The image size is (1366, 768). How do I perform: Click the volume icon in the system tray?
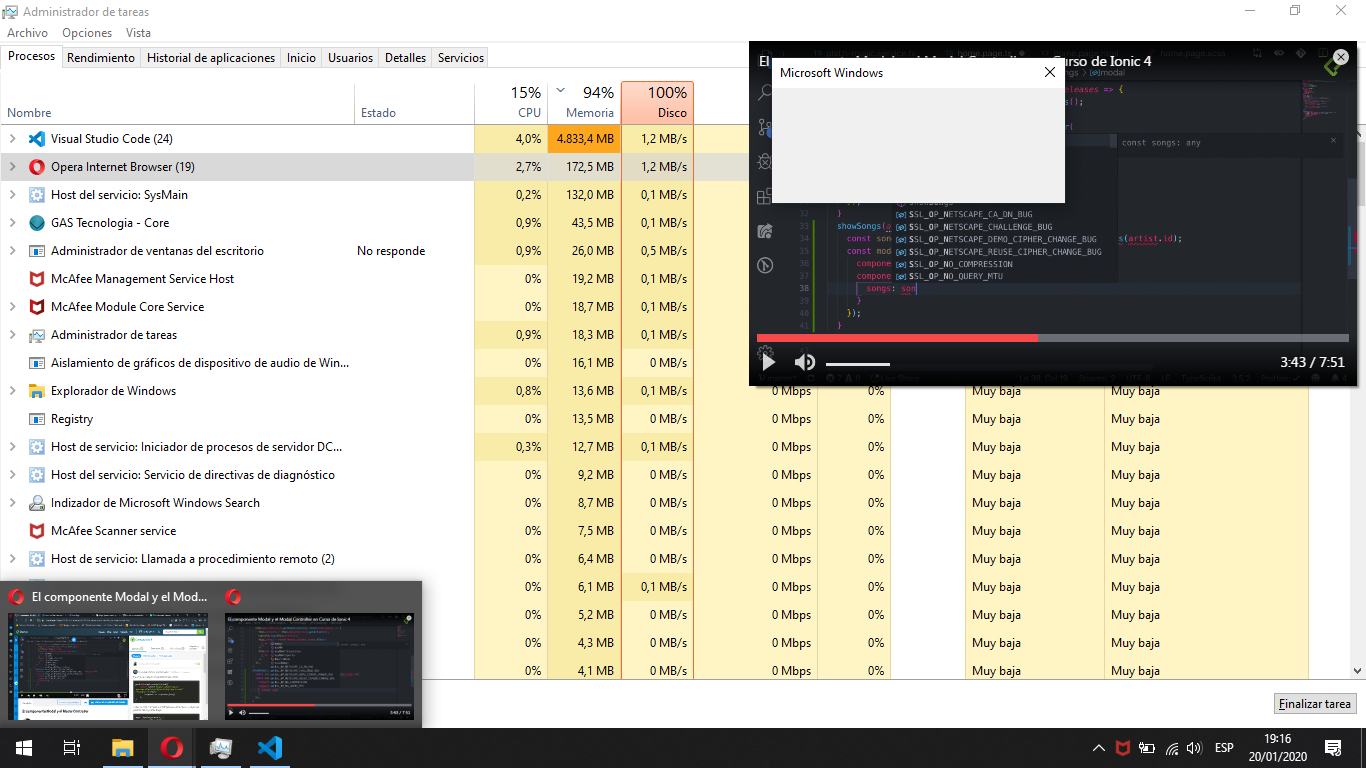pos(1194,747)
